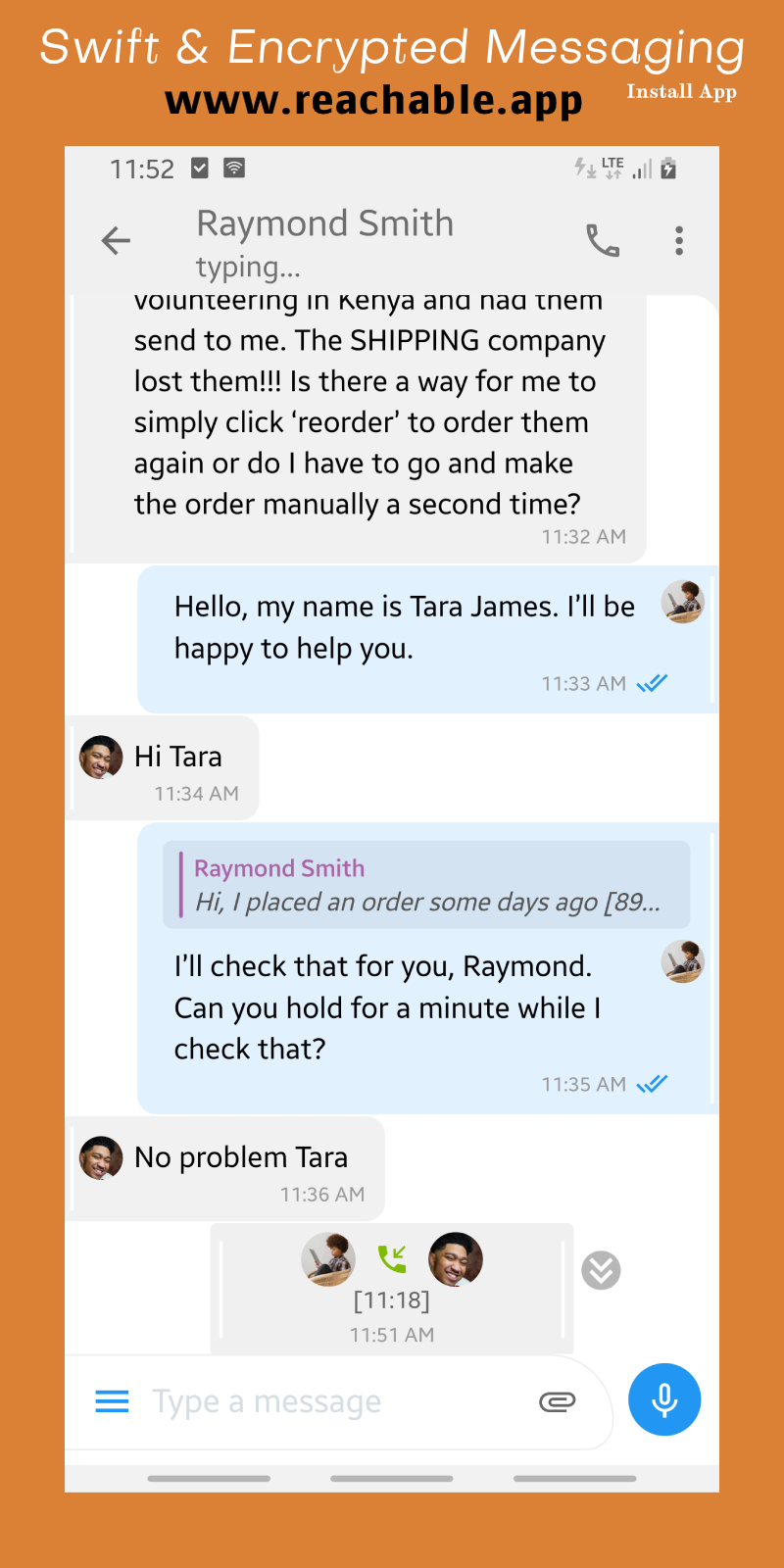Tap the Raymond Smith contact name header
Screen dimensions: 784x1568
[x=325, y=223]
